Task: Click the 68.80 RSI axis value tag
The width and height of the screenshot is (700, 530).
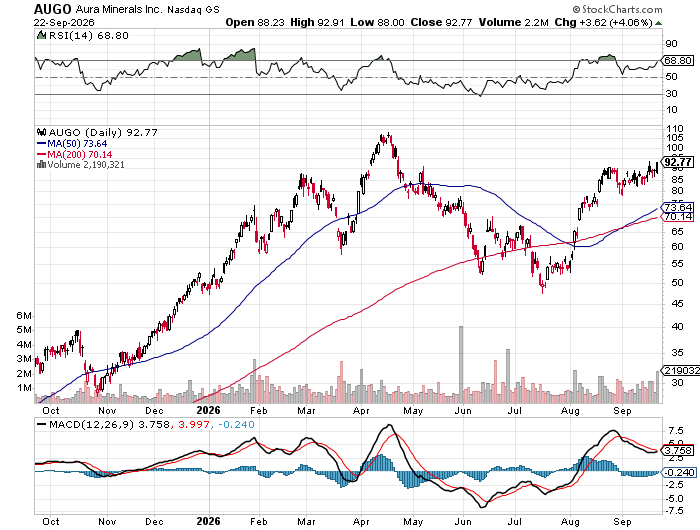Action: 678,60
